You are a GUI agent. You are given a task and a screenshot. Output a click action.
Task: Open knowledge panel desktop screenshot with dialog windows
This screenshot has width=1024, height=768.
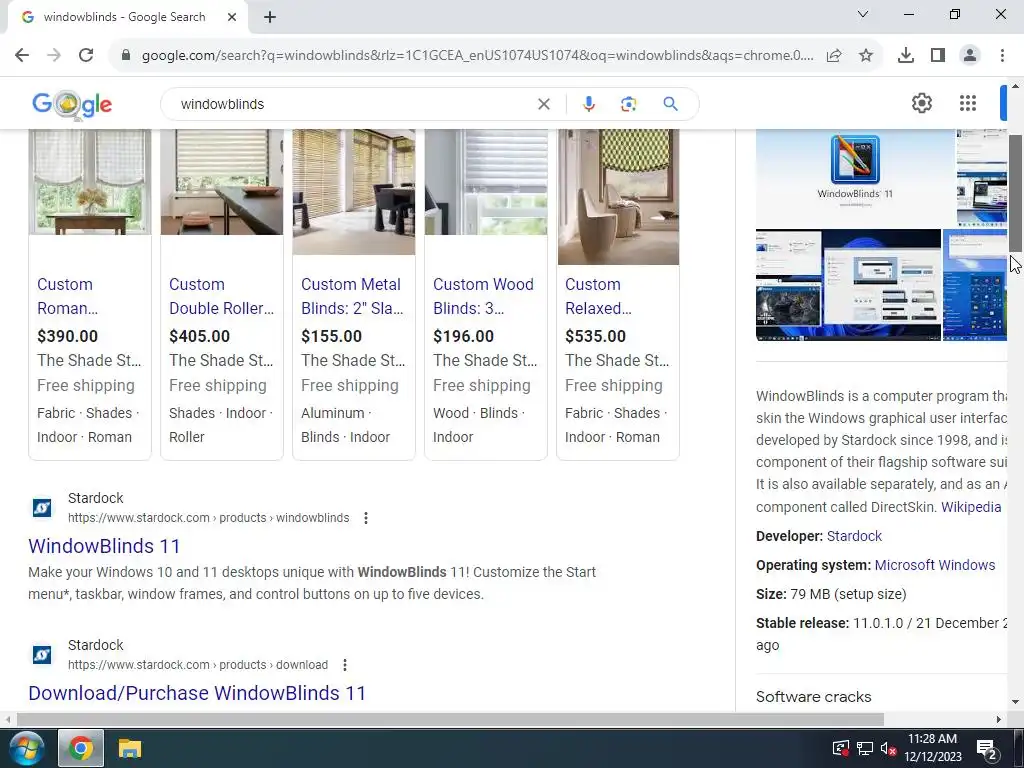[x=881, y=285]
